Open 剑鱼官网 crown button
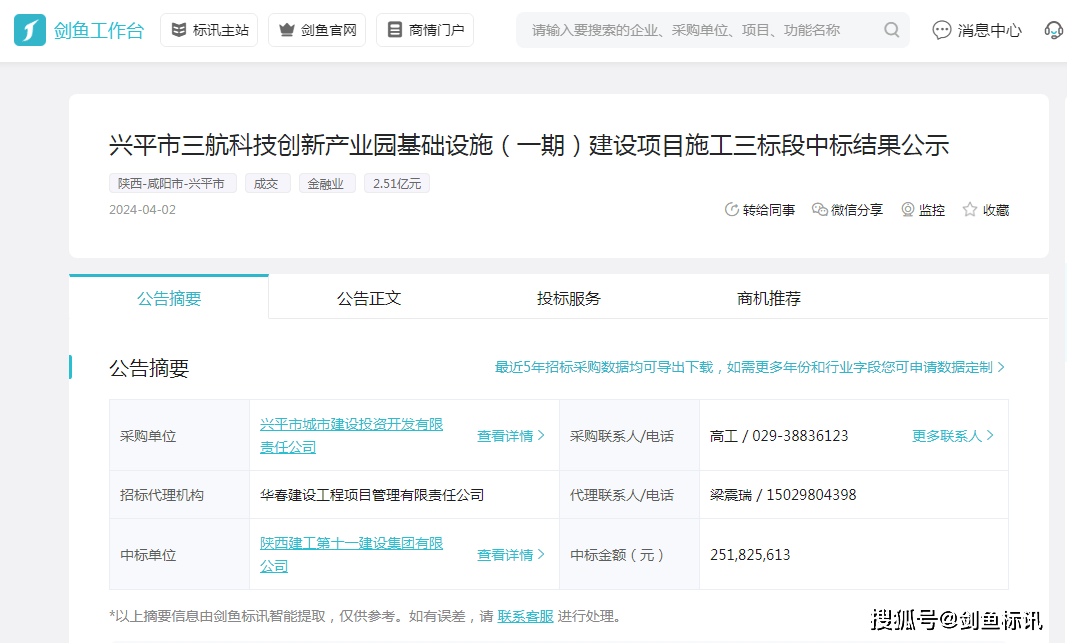Screen dimensions: 1067x643 pyautogui.click(x=317, y=30)
